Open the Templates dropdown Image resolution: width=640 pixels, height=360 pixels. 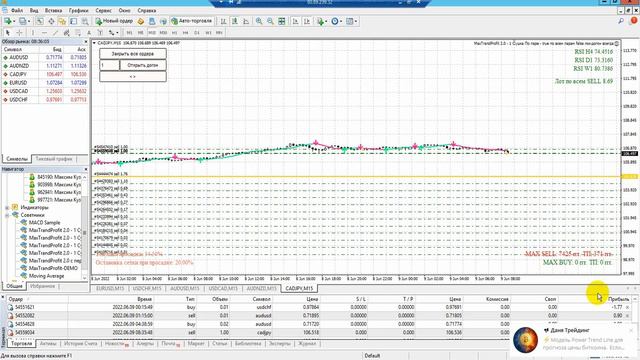tap(352, 21)
